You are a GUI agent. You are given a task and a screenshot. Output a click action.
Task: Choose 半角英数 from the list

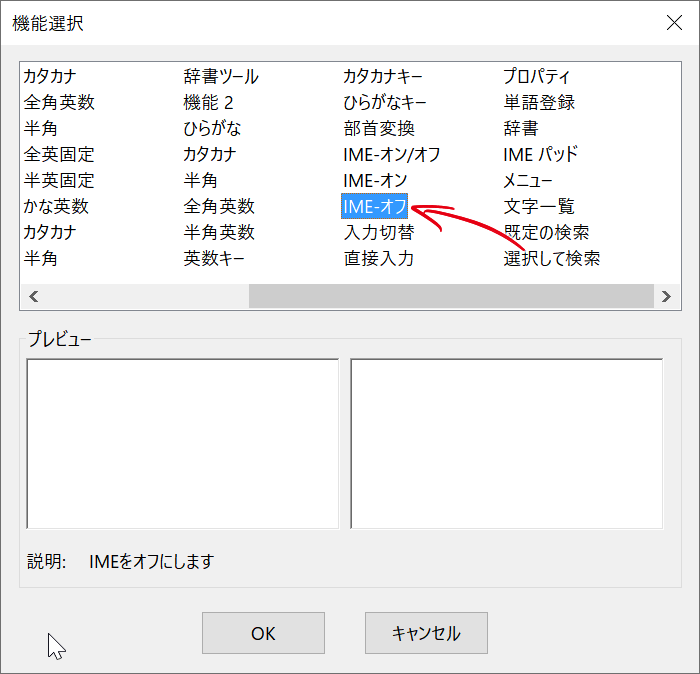pyautogui.click(x=219, y=232)
